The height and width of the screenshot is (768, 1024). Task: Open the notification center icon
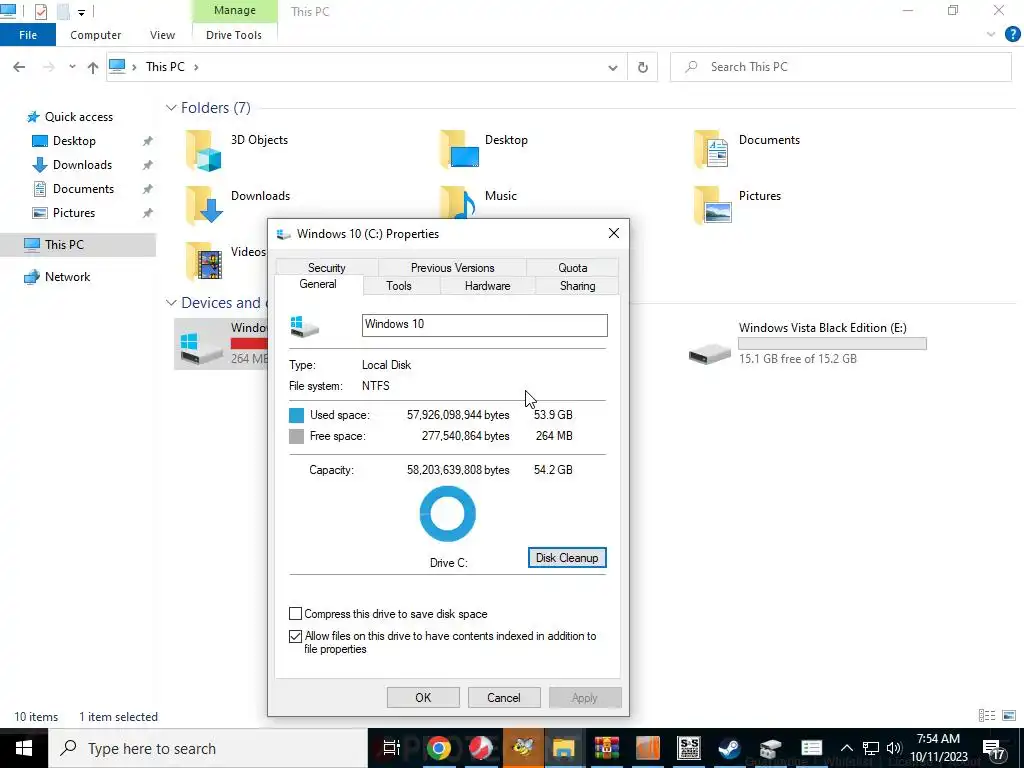[993, 748]
